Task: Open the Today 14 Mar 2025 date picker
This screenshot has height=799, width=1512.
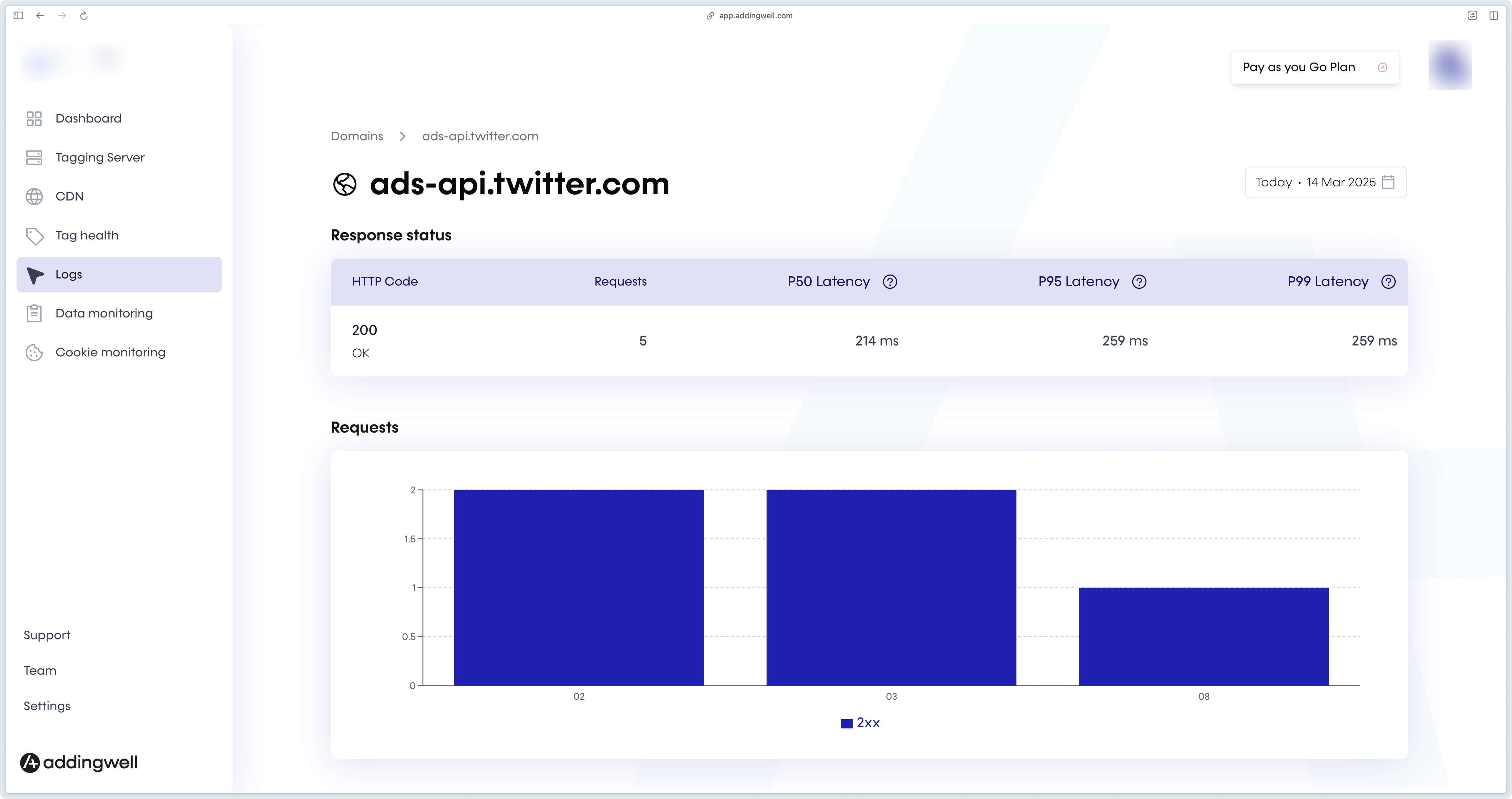Action: coord(1325,182)
